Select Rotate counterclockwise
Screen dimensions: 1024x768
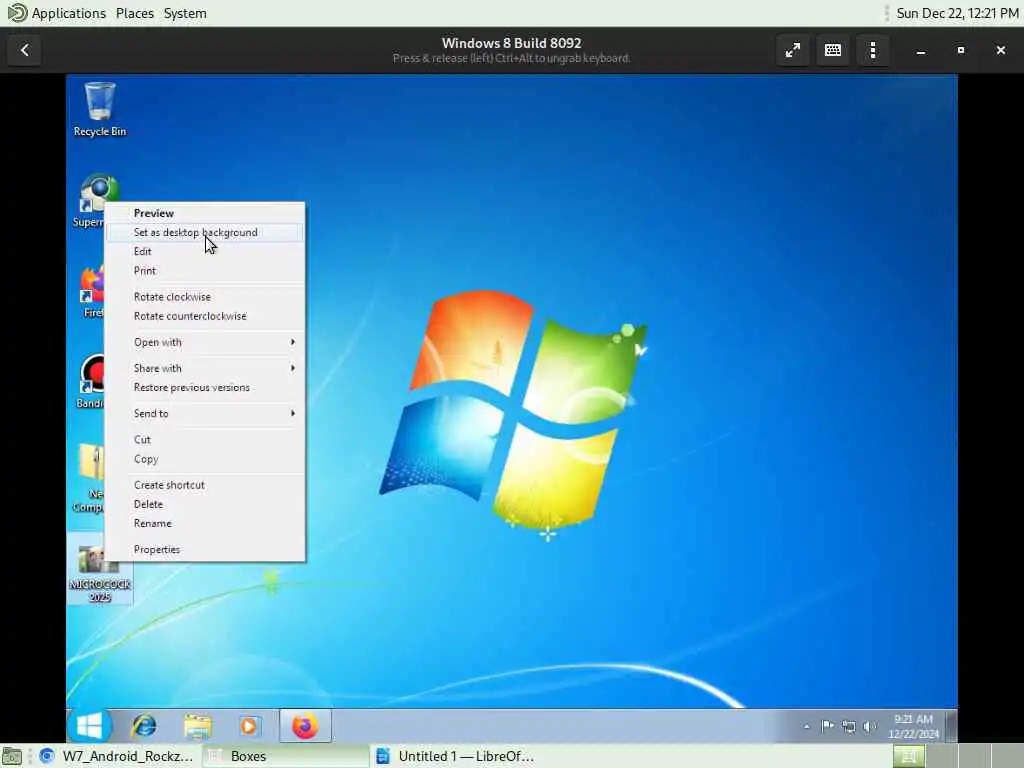coord(205,316)
